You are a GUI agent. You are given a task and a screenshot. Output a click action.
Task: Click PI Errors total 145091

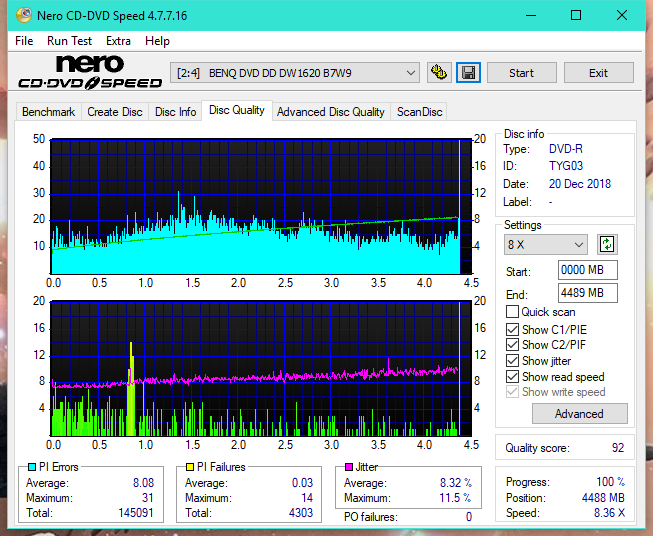(x=136, y=513)
